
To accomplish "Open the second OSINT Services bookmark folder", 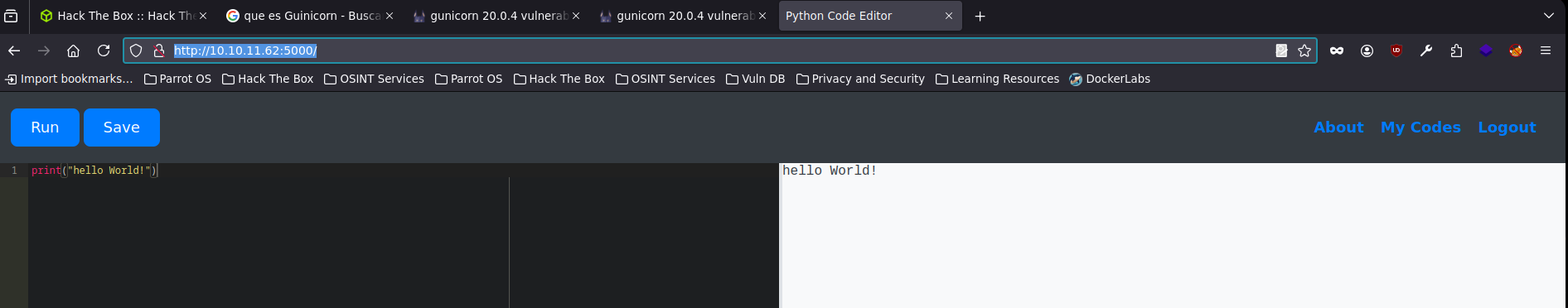I will [665, 79].
